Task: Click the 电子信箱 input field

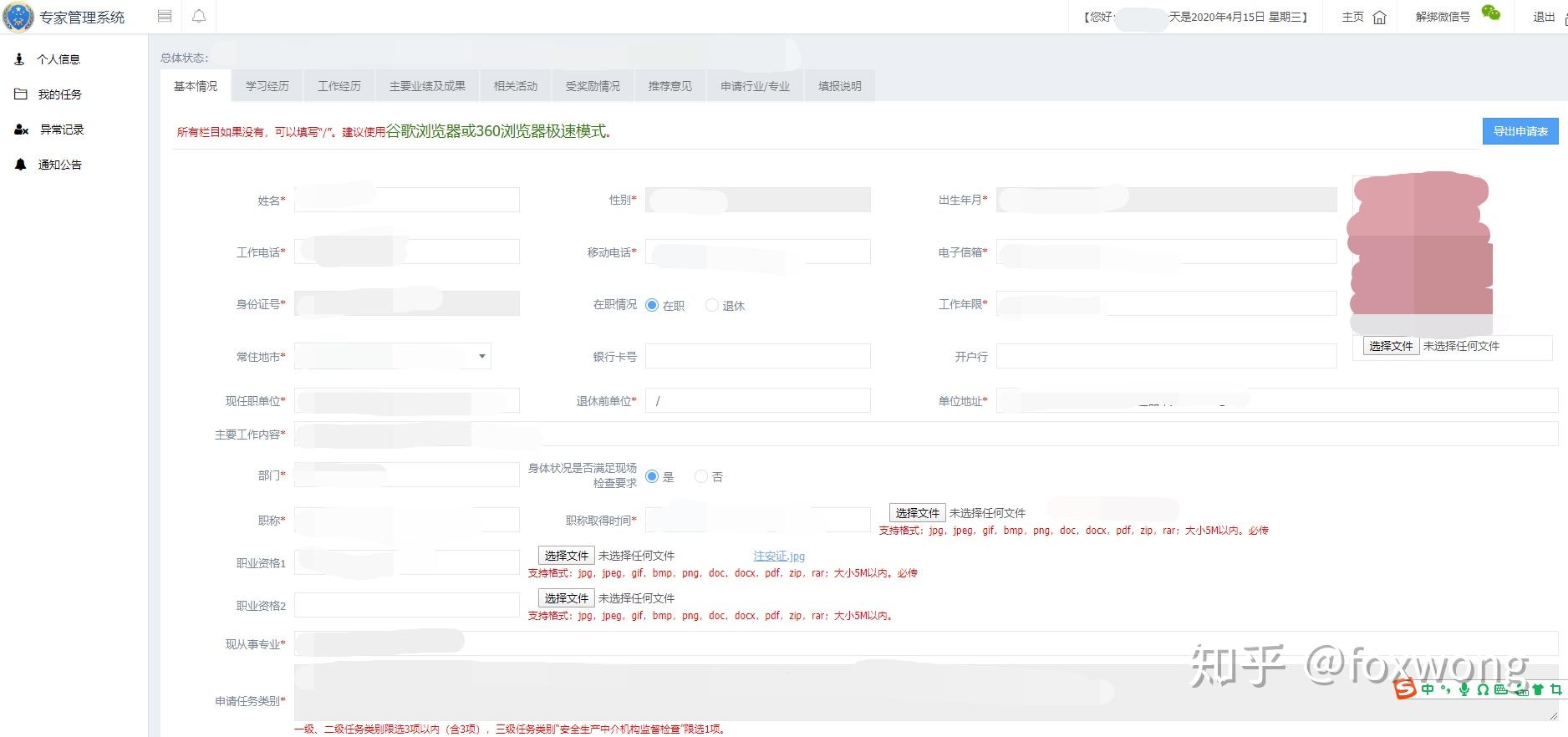Action: pos(1167,252)
